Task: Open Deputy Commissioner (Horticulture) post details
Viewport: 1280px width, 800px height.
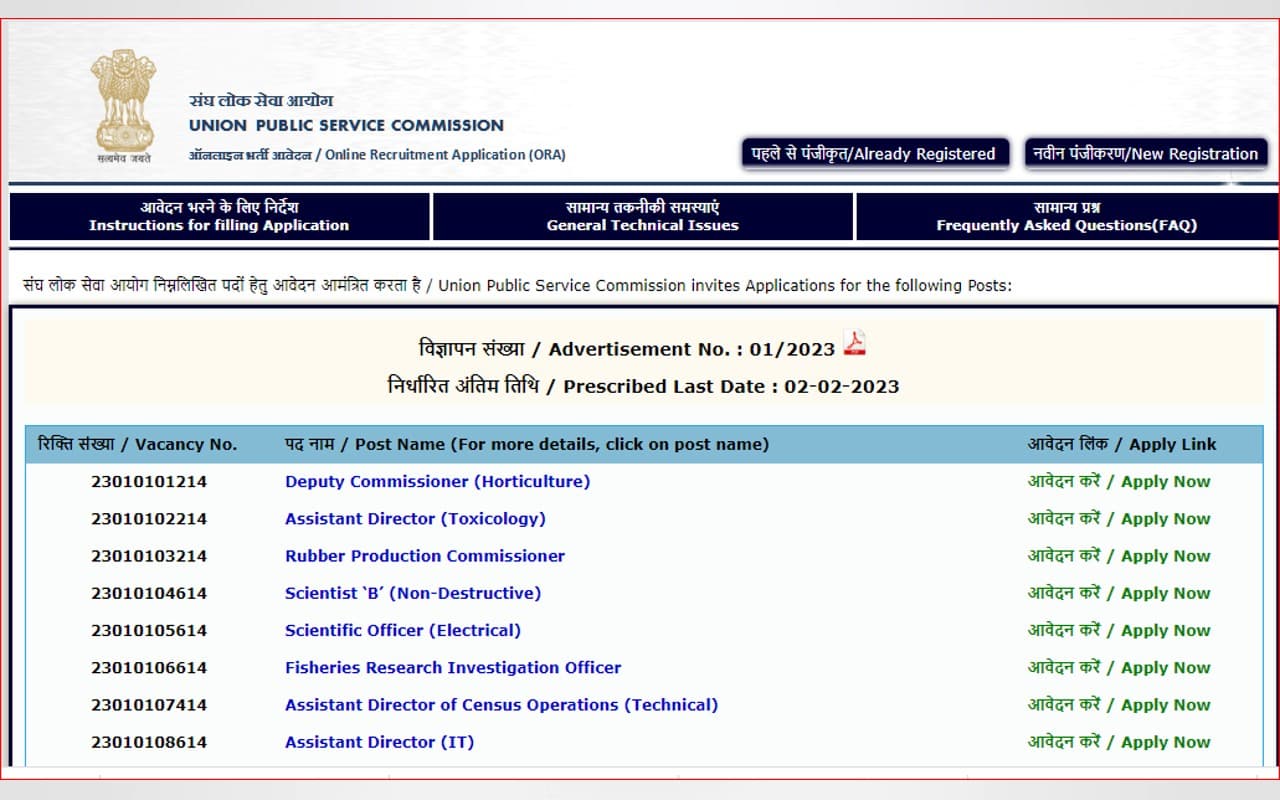Action: 437,481
